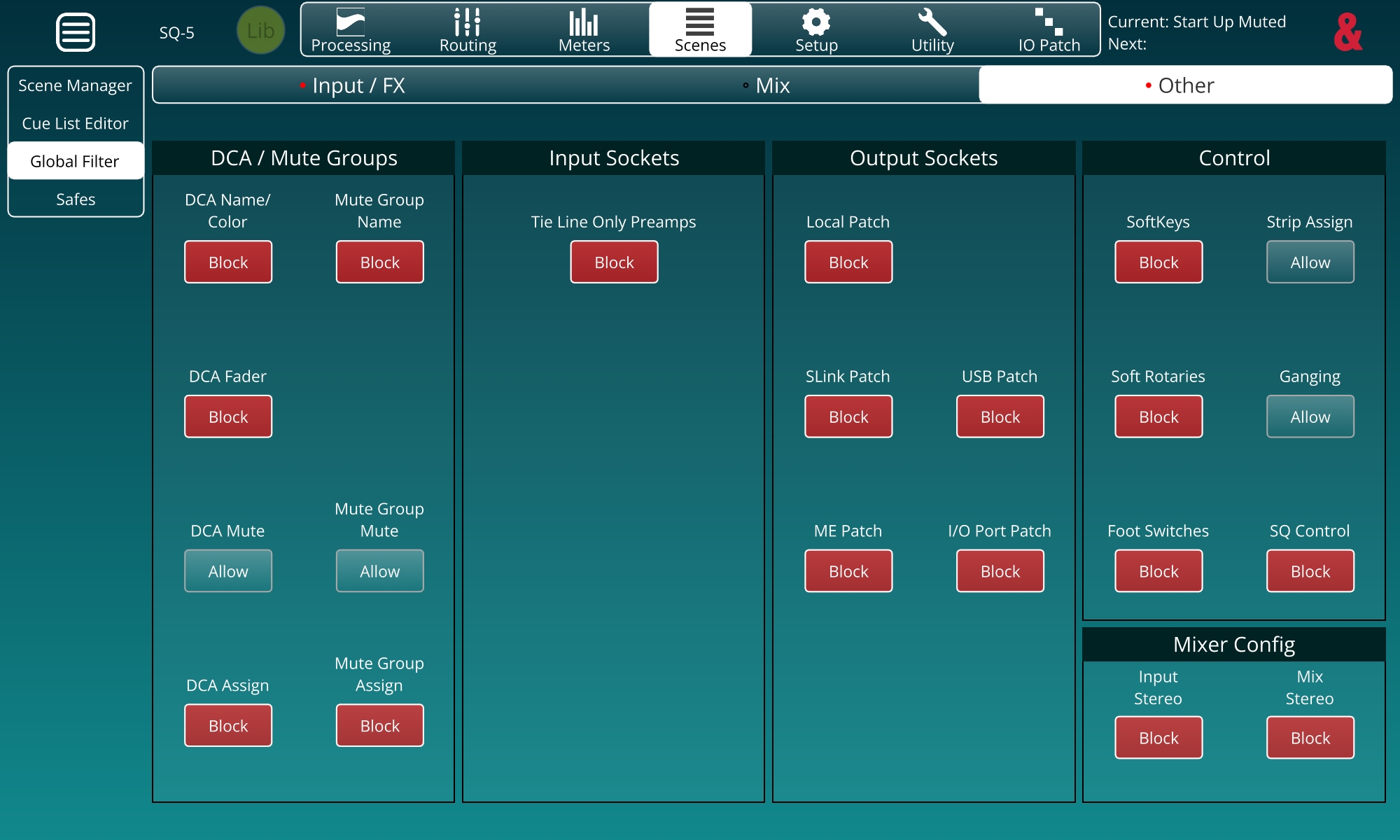Go to the Safes page

pyautogui.click(x=75, y=199)
